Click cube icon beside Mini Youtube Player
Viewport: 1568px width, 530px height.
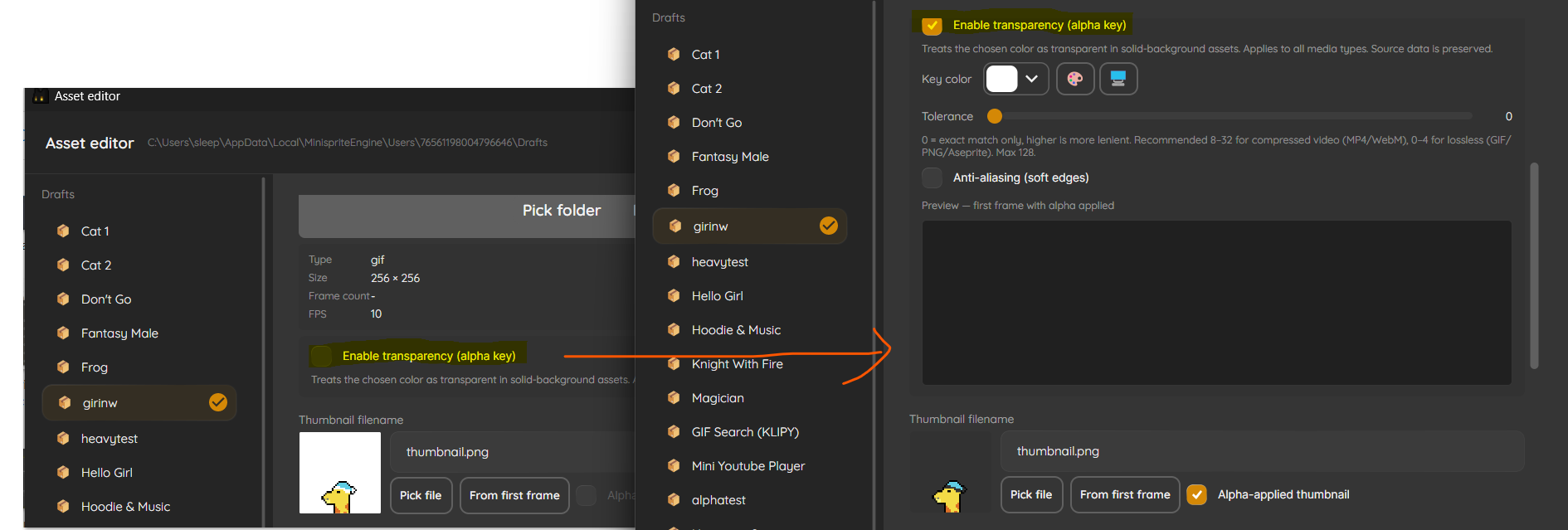[674, 465]
